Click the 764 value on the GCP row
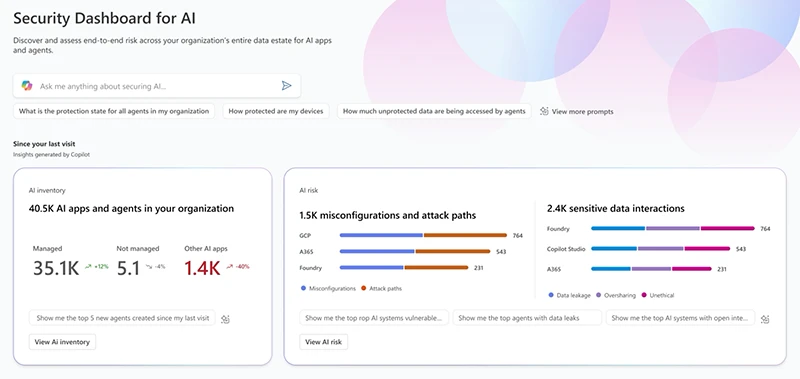 518,236
